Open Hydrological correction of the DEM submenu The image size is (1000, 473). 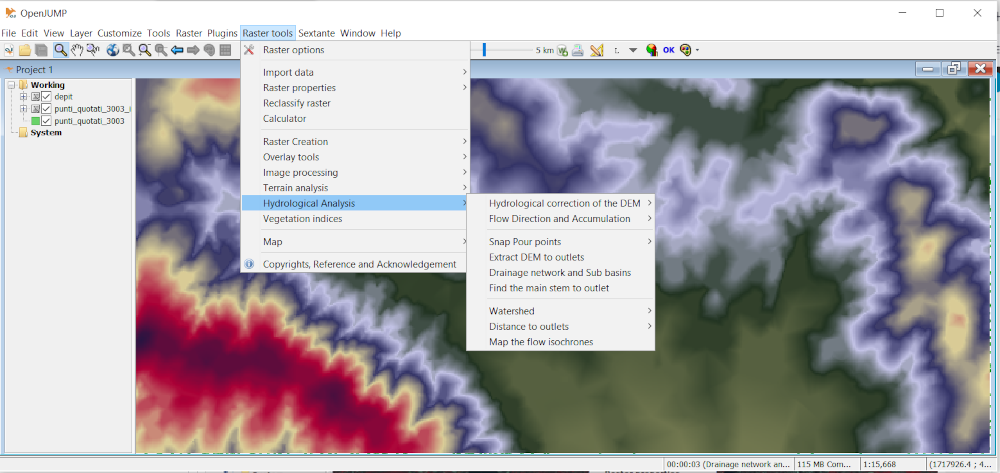tap(561, 203)
